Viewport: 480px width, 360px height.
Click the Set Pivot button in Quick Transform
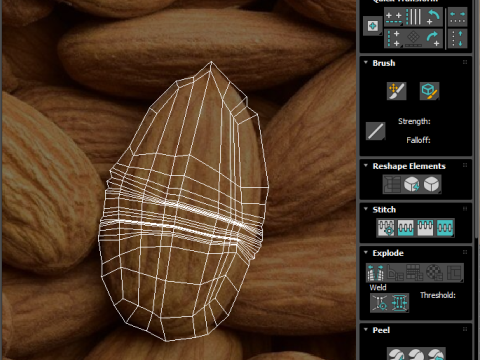(373, 26)
